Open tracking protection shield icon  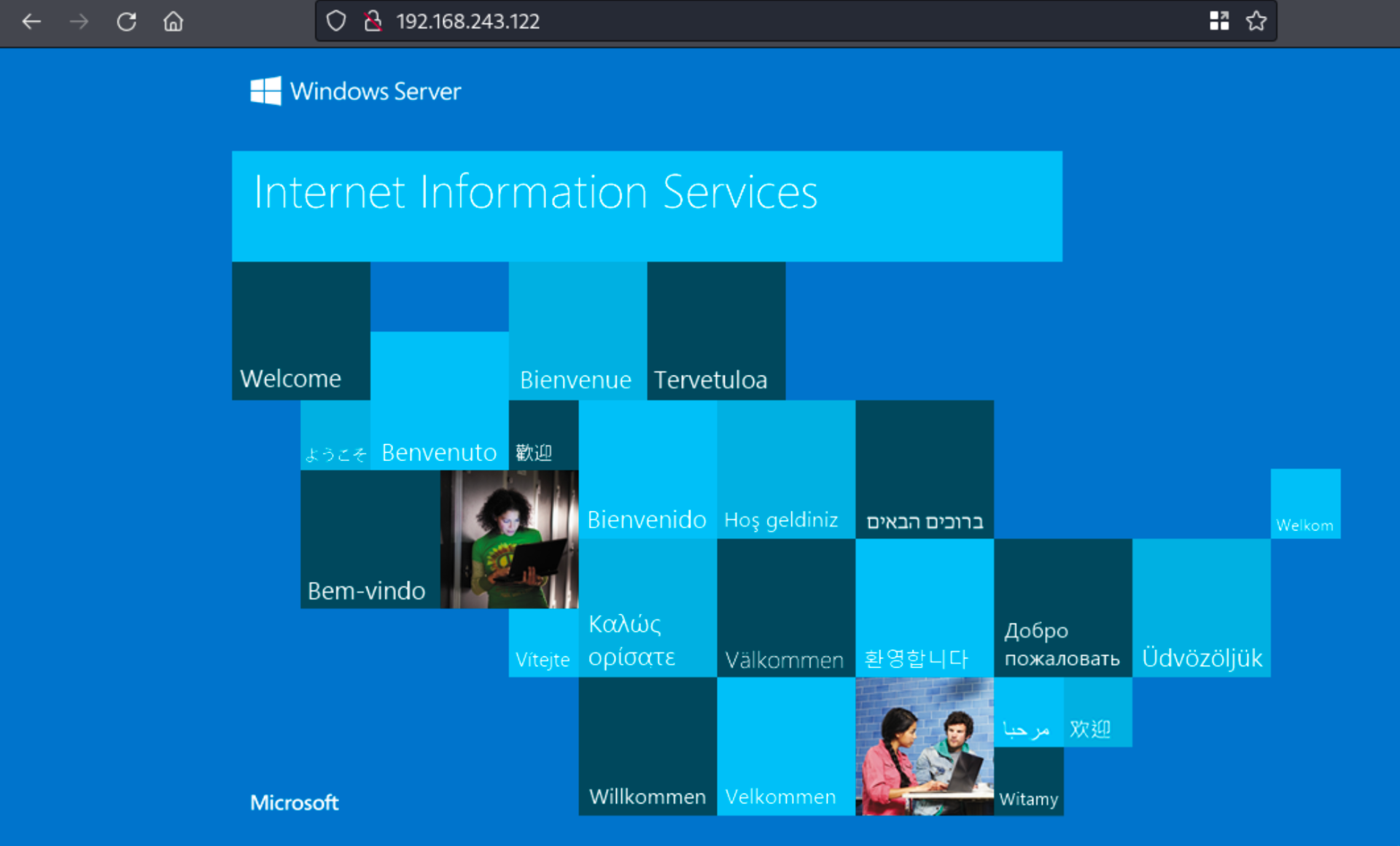pos(336,21)
